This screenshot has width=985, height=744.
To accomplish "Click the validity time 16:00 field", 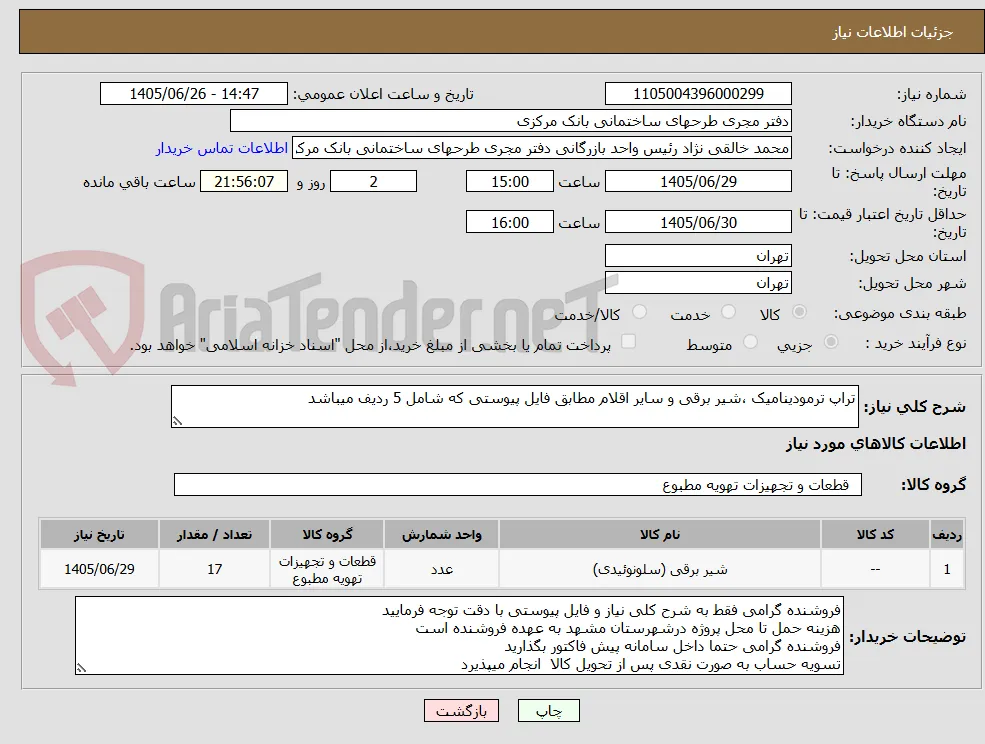I will point(509,222).
